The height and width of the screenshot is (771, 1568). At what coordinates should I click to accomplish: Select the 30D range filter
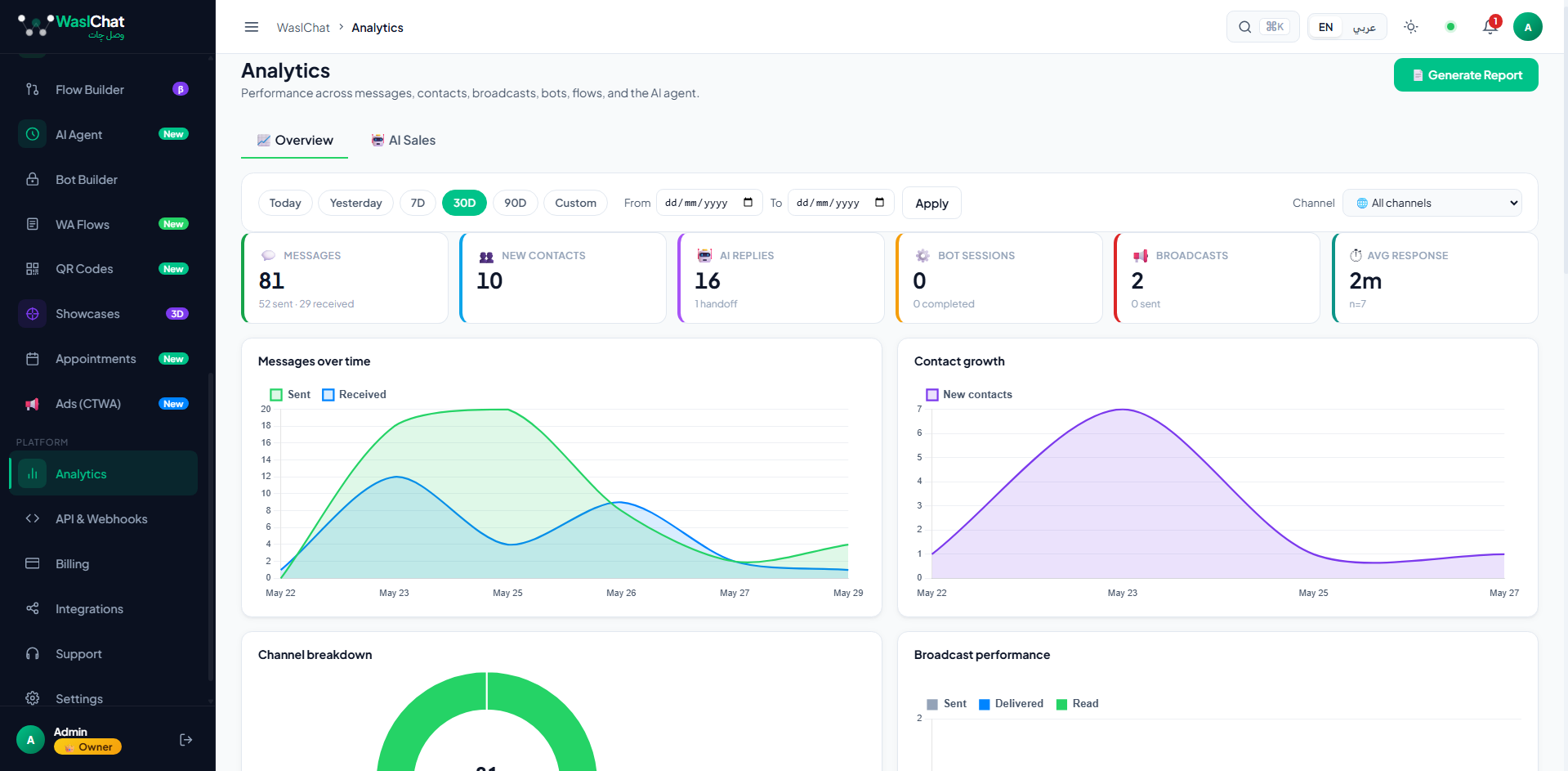tap(464, 203)
